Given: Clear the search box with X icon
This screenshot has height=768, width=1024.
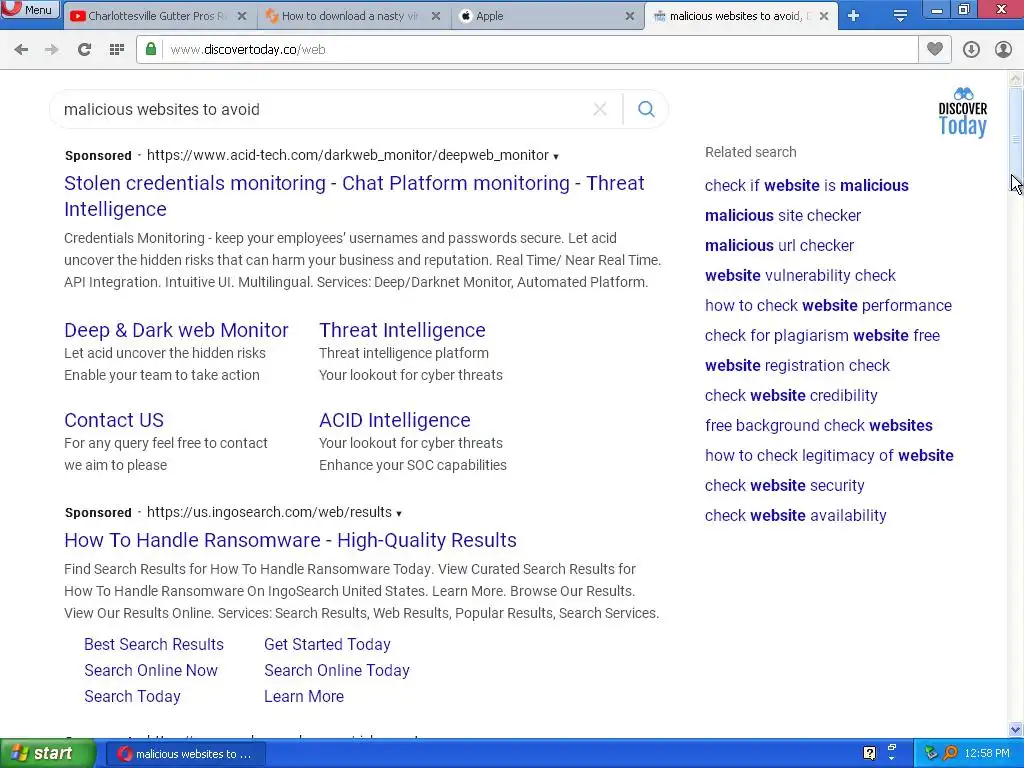Looking at the screenshot, I should pyautogui.click(x=600, y=109).
